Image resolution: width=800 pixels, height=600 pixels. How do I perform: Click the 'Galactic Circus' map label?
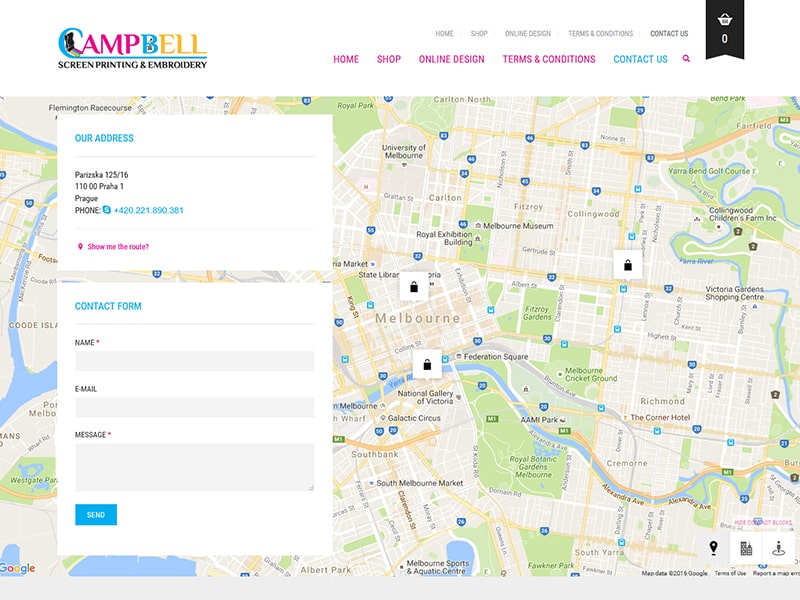coord(414,418)
